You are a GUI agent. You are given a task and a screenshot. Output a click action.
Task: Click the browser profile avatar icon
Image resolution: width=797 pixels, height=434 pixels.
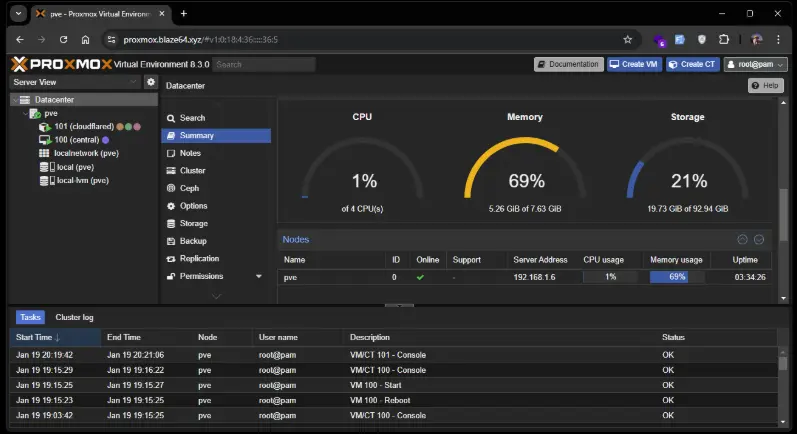756,39
